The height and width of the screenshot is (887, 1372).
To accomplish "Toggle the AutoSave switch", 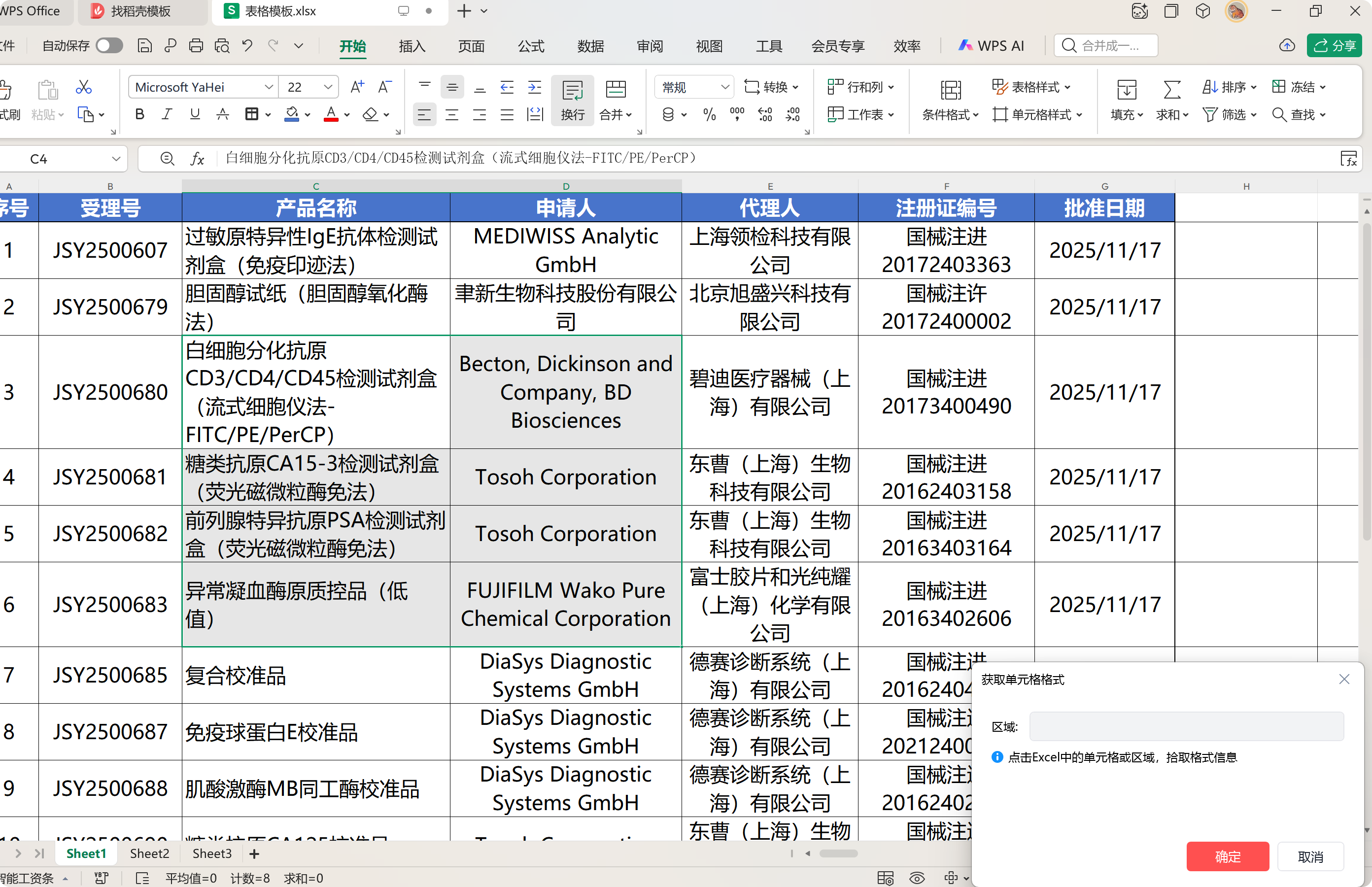I will tap(109, 45).
